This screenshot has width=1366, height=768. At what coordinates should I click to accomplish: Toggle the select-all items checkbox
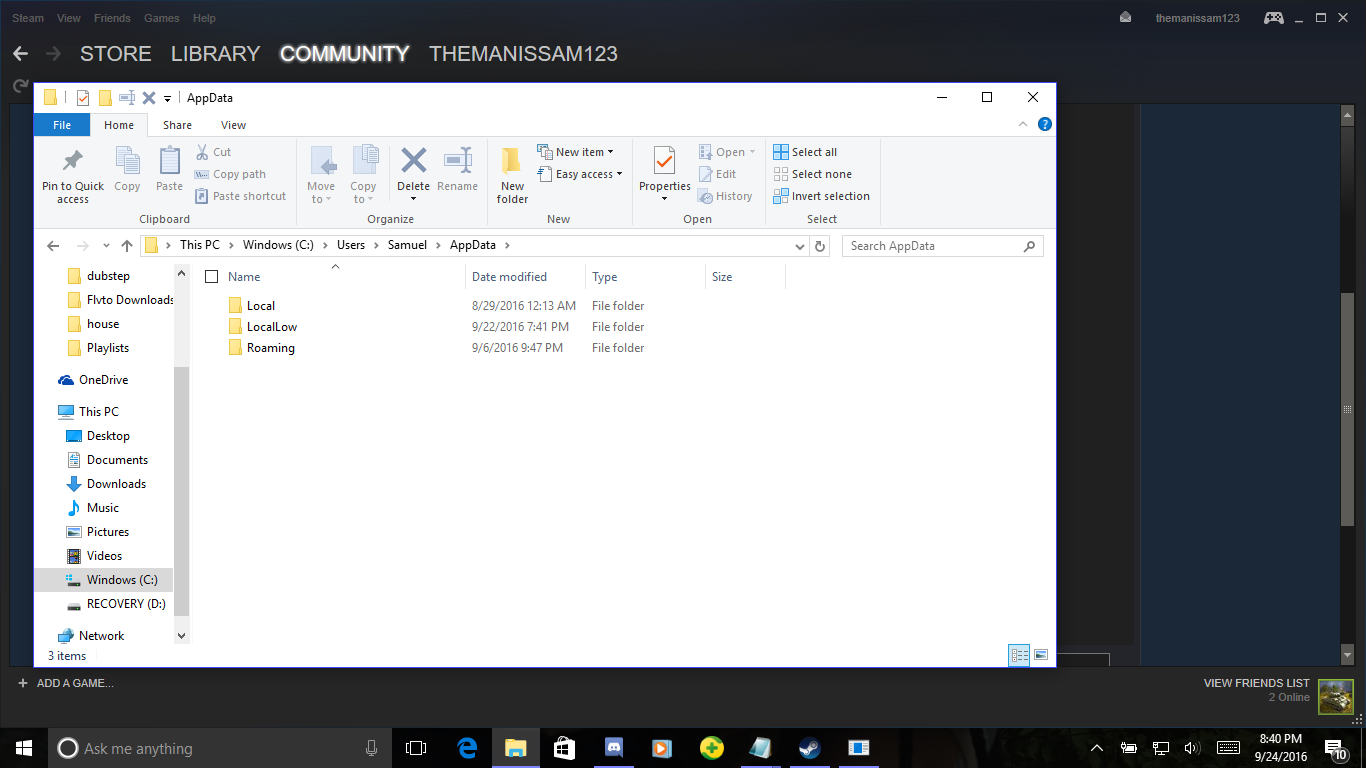pyautogui.click(x=211, y=277)
